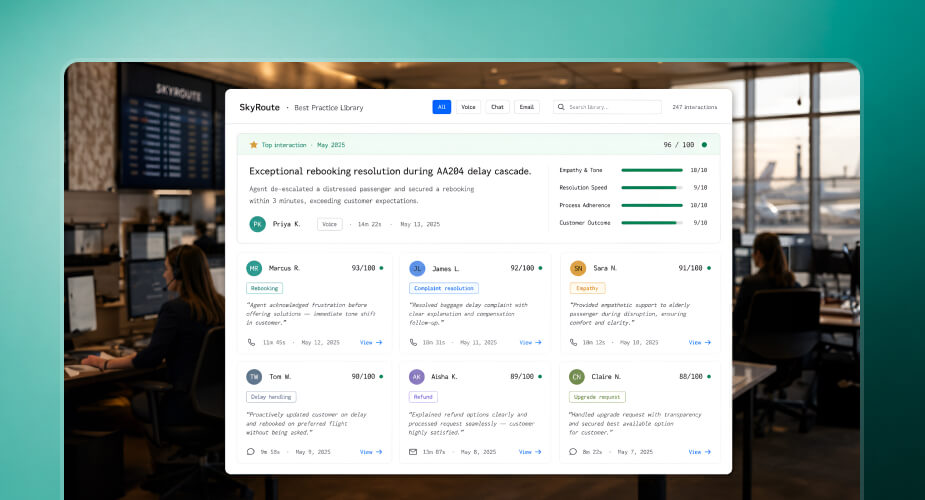The height and width of the screenshot is (500, 925).
Task: Open View link on James L. card
Action: click(530, 343)
